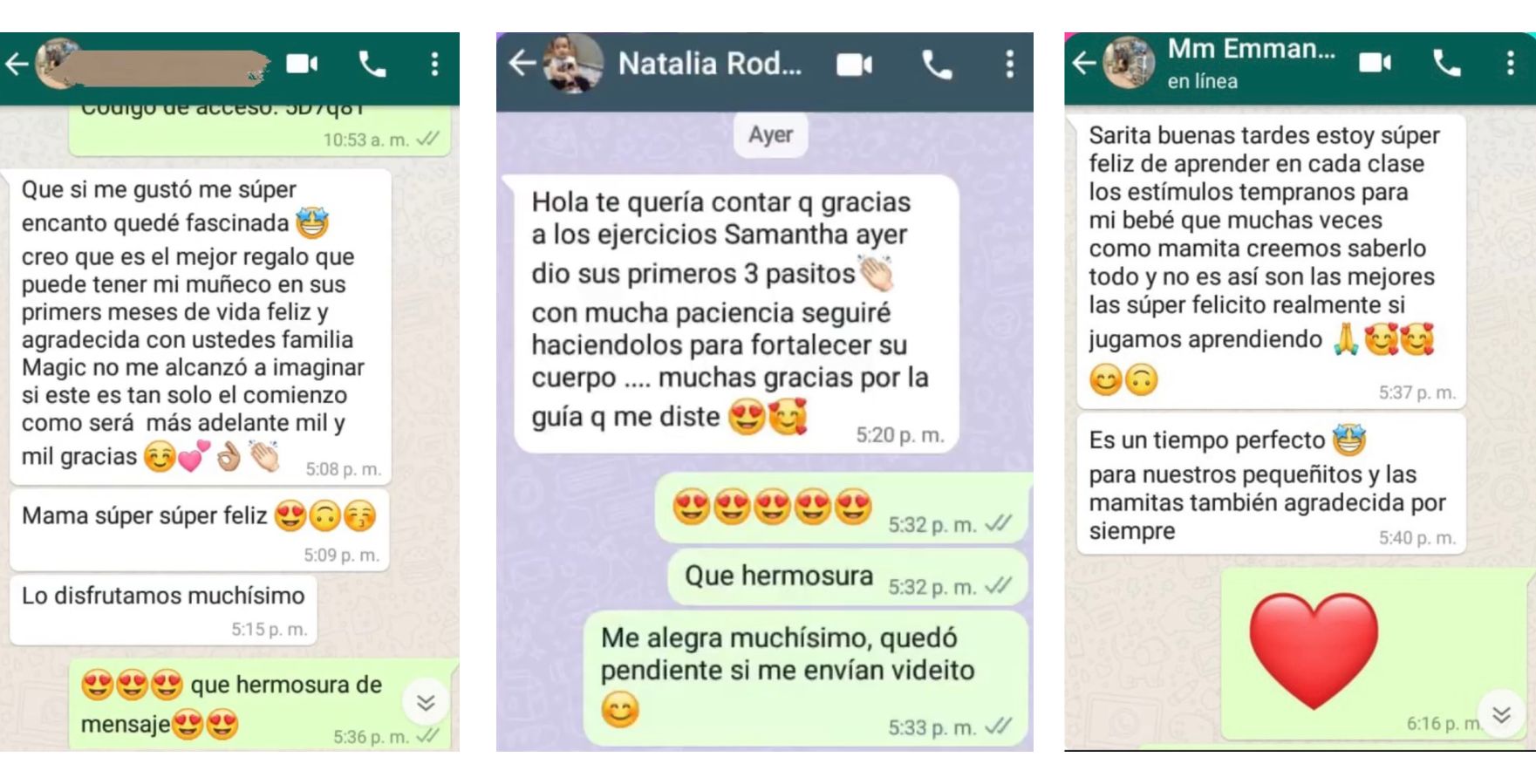This screenshot has width=1536, height=784.
Task: Go back from Natalia Rod... chat
Action: [522, 63]
